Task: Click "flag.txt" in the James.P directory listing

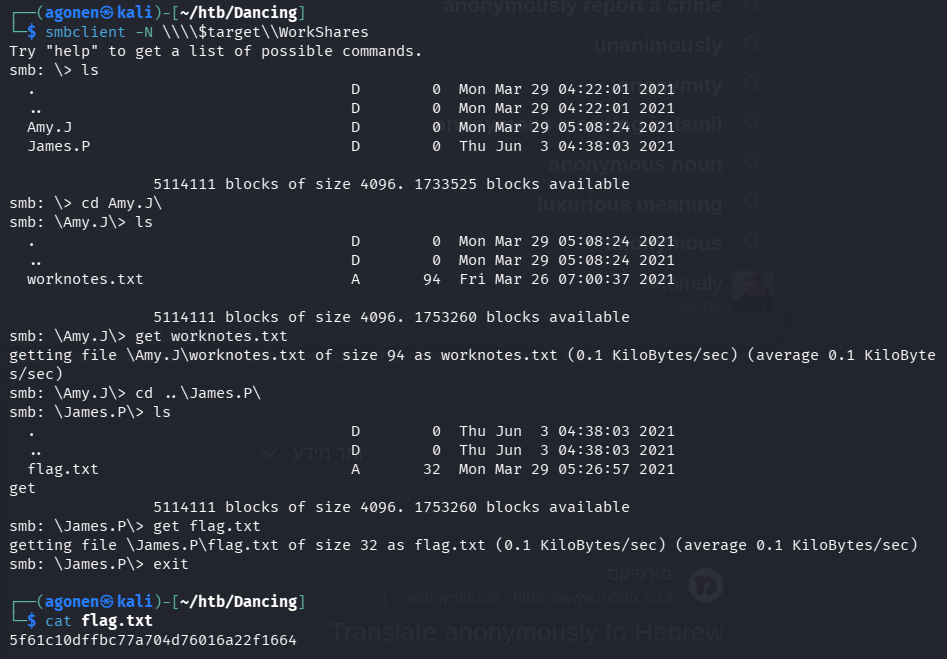Action: [63, 469]
